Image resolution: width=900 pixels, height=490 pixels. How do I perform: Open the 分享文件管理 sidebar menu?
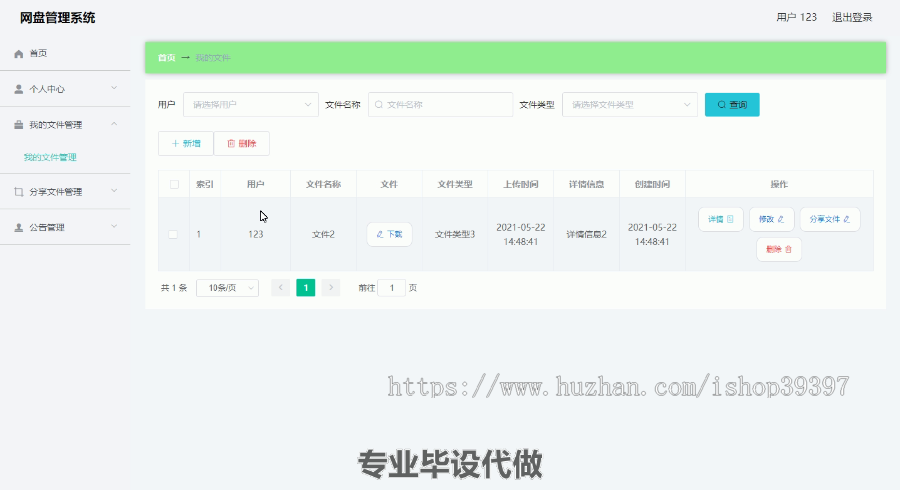pos(65,192)
